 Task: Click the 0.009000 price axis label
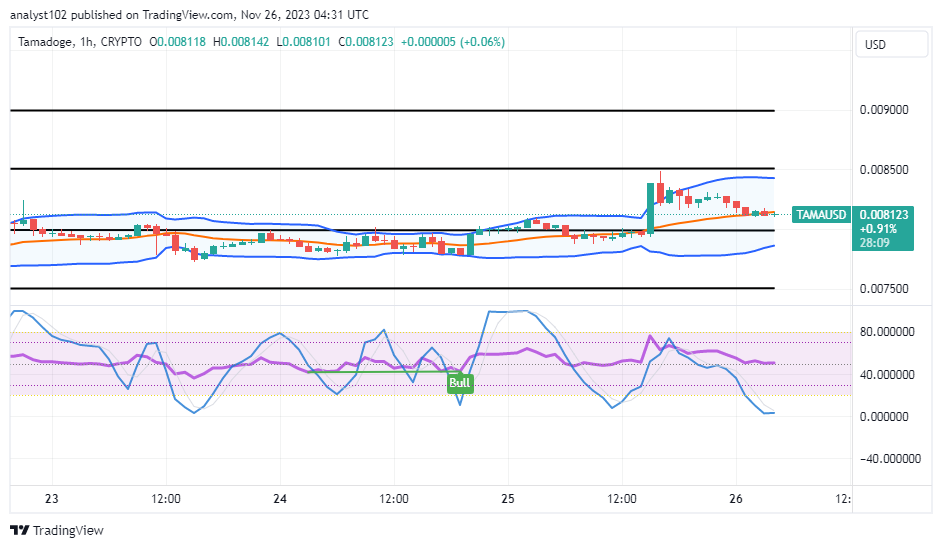tap(884, 110)
